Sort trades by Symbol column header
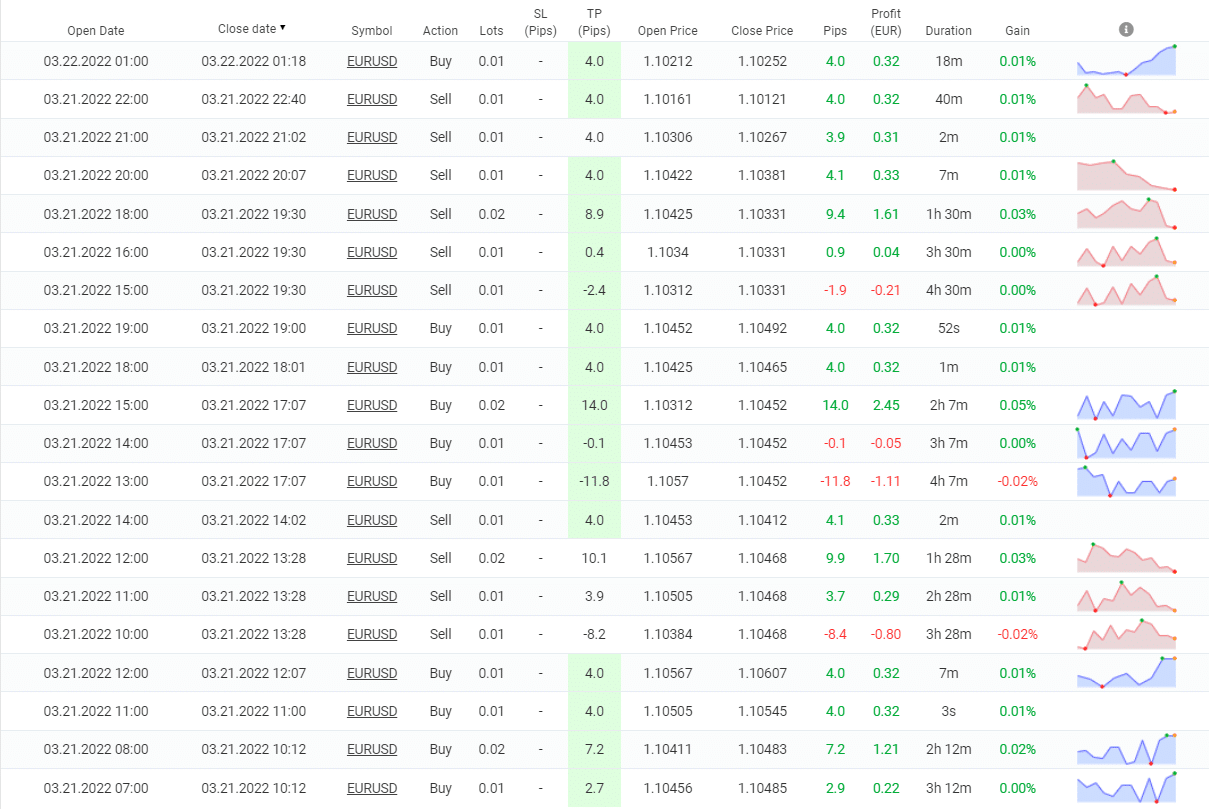Image resolution: width=1209 pixels, height=809 pixels. click(x=372, y=31)
